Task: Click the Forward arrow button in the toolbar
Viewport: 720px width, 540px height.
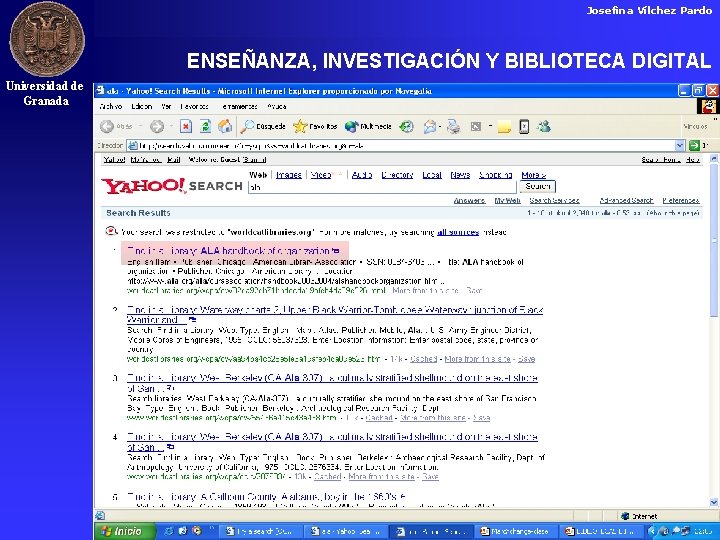Action: click(157, 126)
